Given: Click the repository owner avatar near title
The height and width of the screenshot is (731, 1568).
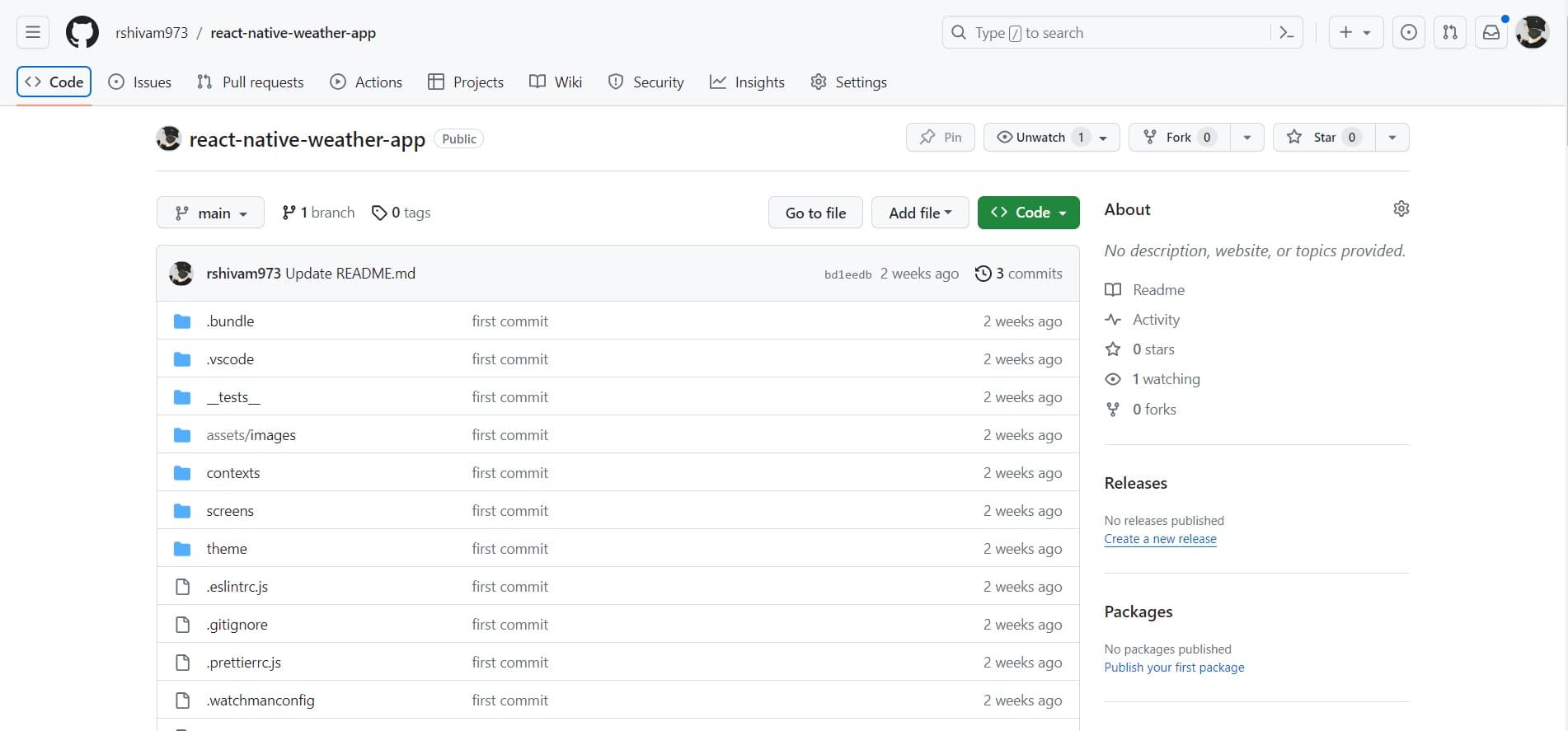Looking at the screenshot, I should click(x=169, y=138).
